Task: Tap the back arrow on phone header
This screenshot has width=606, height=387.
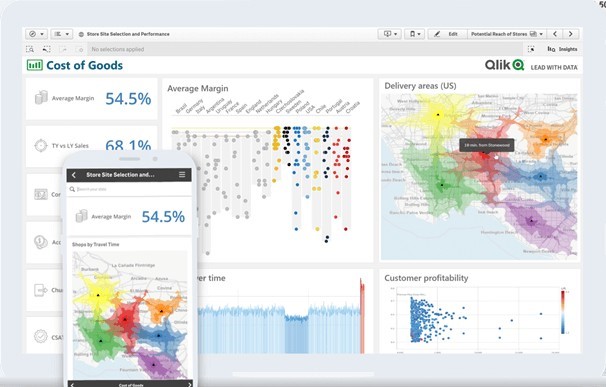Action: (74, 175)
